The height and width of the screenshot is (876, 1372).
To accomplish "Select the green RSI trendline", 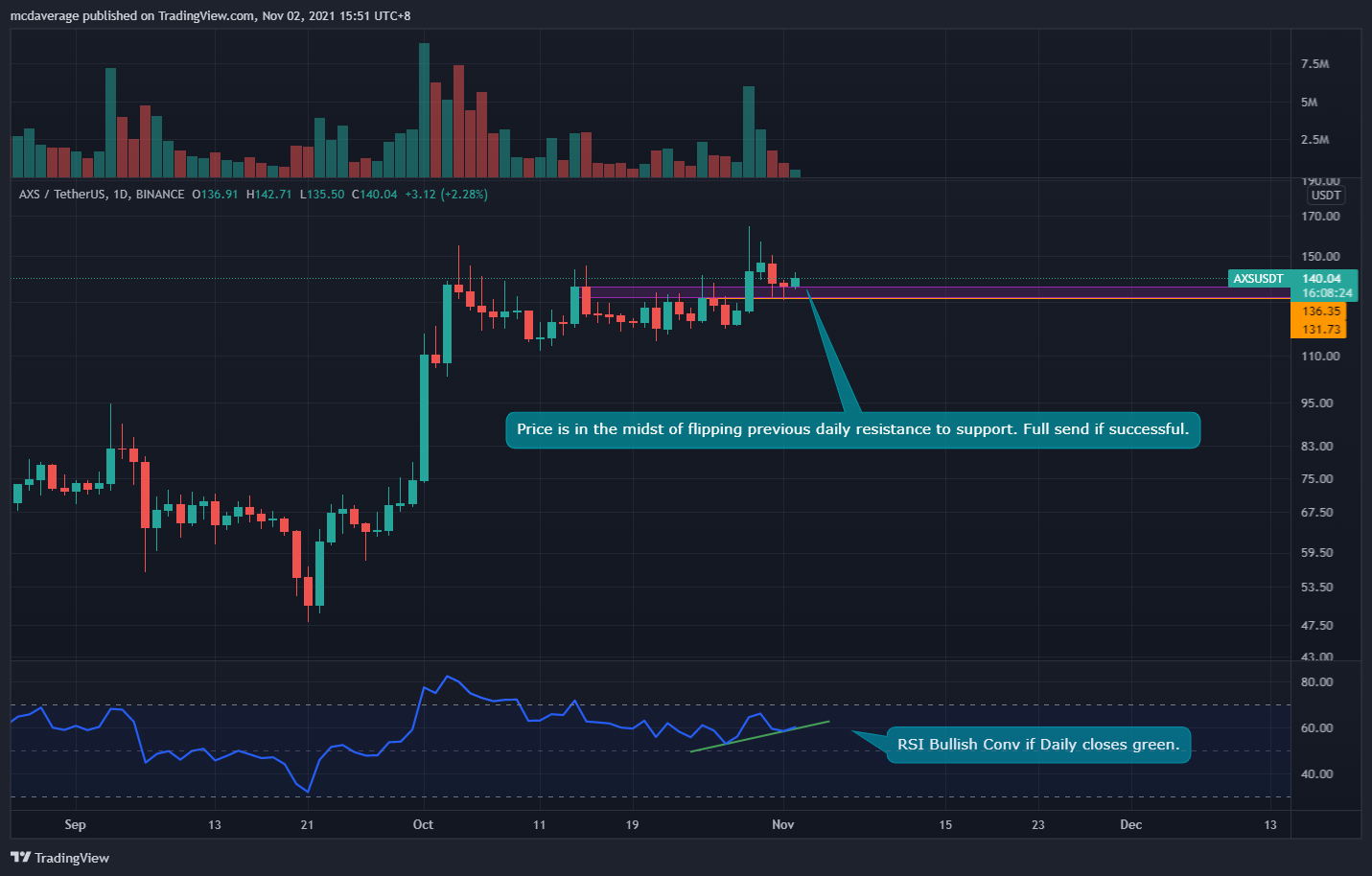I will click(x=759, y=736).
